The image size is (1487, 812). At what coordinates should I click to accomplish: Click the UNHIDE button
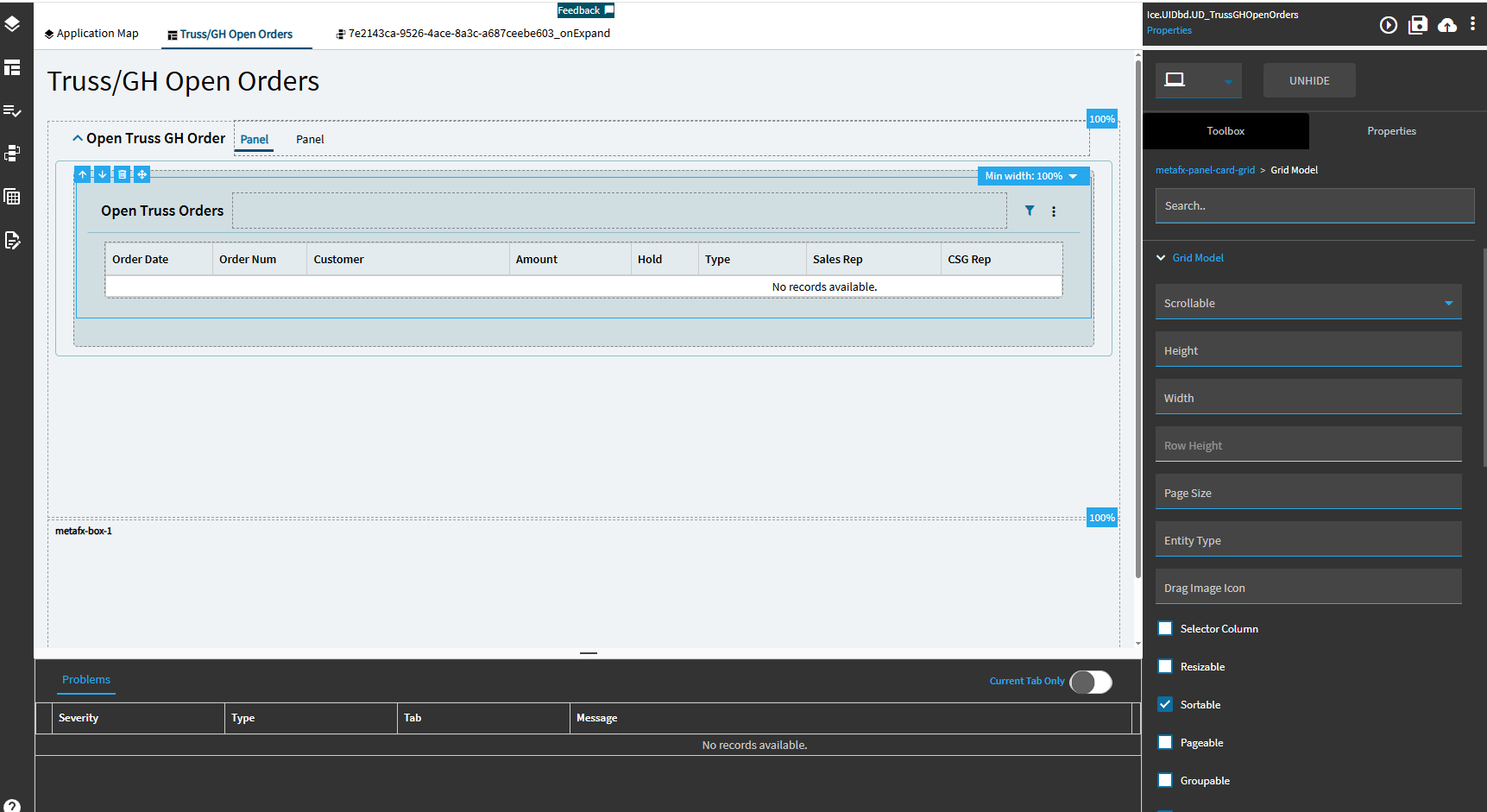[x=1309, y=80]
